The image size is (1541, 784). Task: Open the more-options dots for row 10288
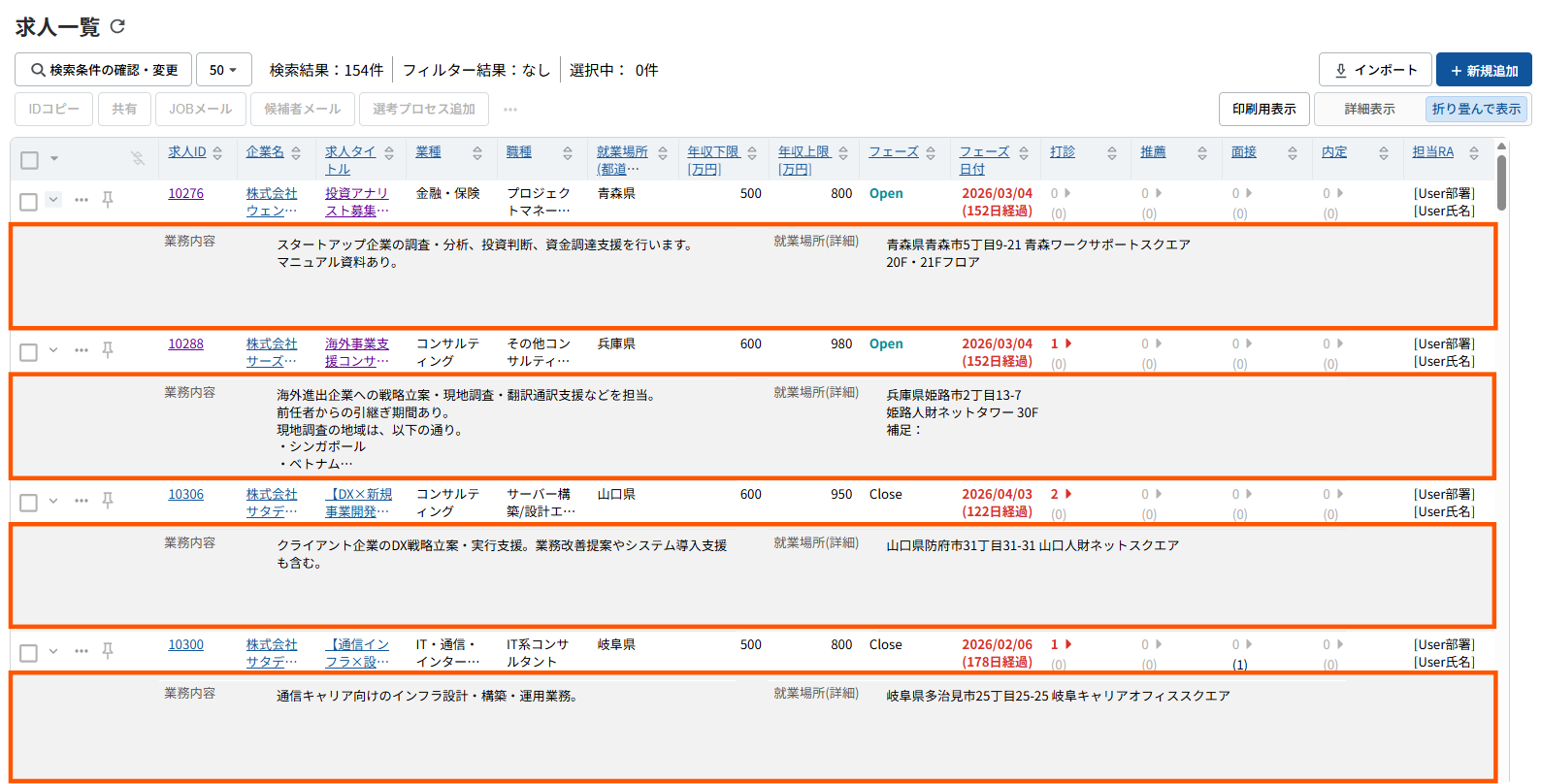tap(82, 350)
